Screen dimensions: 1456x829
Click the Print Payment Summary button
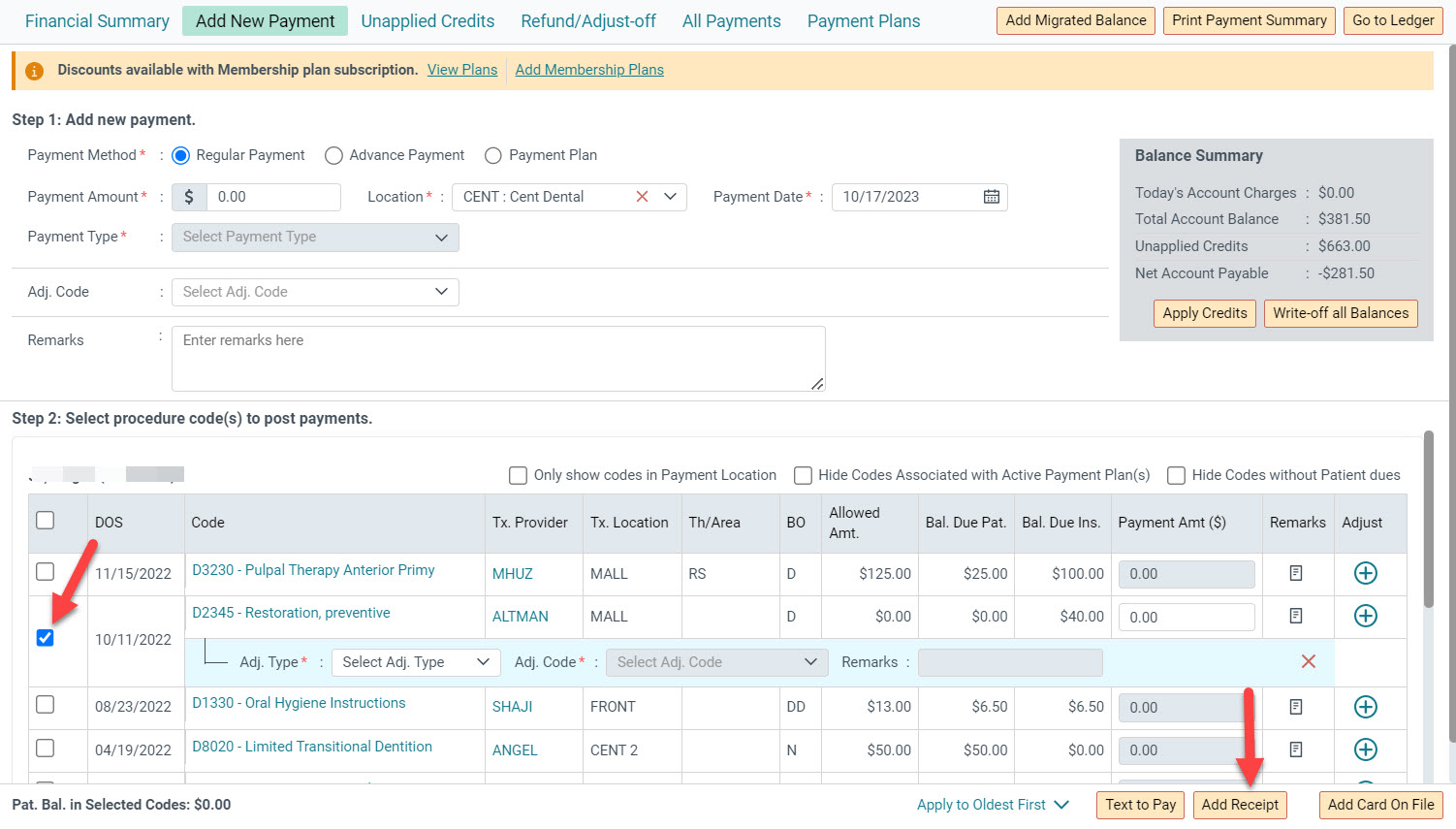[1250, 20]
